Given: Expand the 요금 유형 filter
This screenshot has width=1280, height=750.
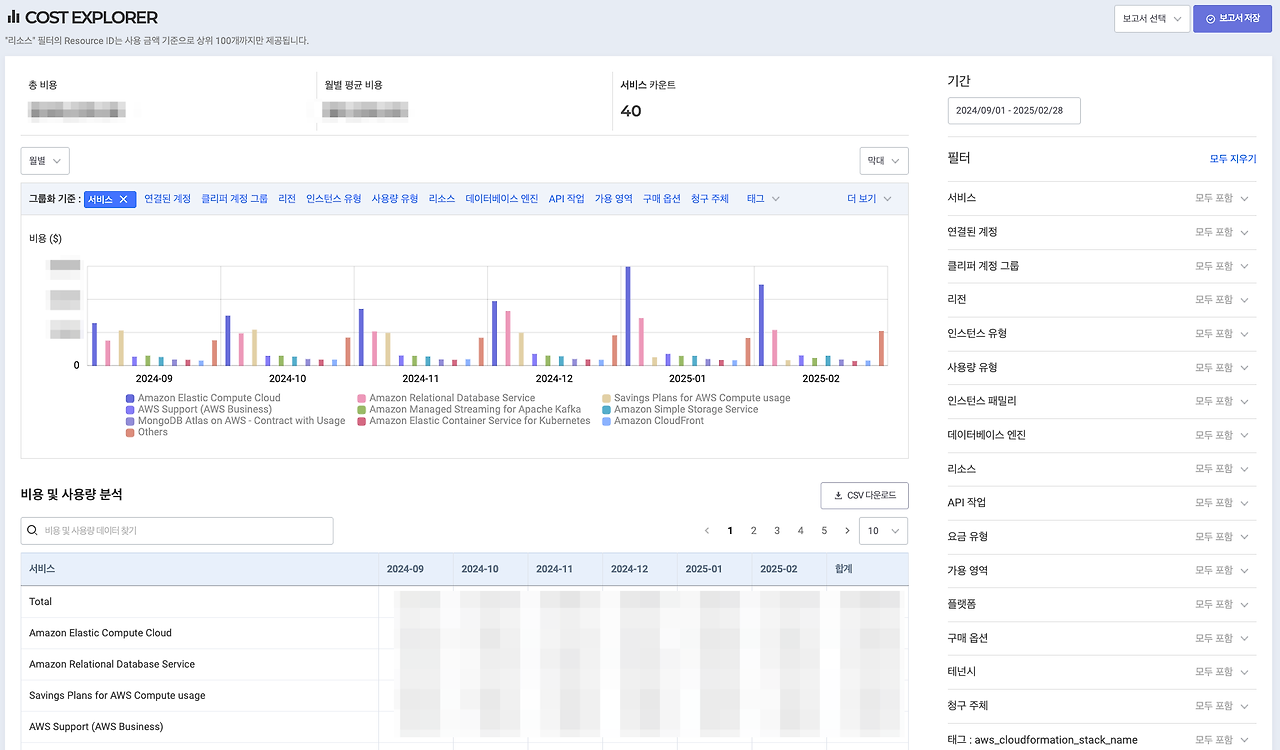Looking at the screenshot, I should click(1102, 537).
